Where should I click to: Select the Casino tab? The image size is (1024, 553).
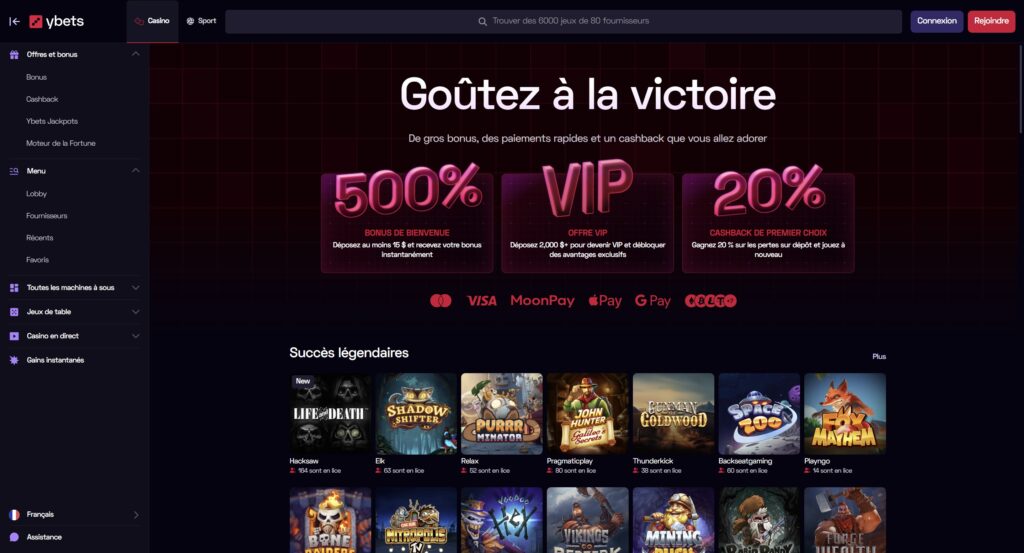pos(152,21)
